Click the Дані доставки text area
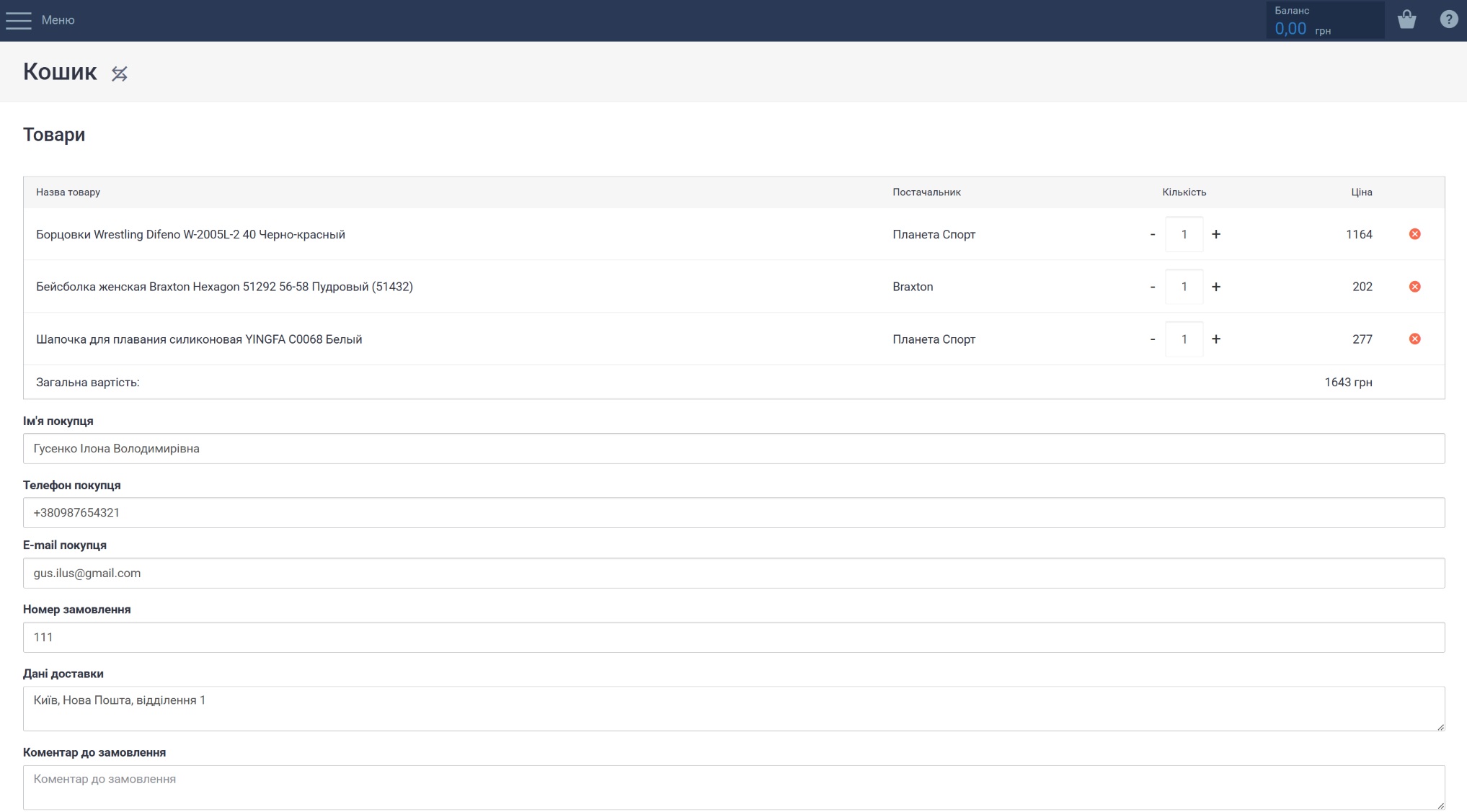The width and height of the screenshot is (1467, 812). [734, 709]
